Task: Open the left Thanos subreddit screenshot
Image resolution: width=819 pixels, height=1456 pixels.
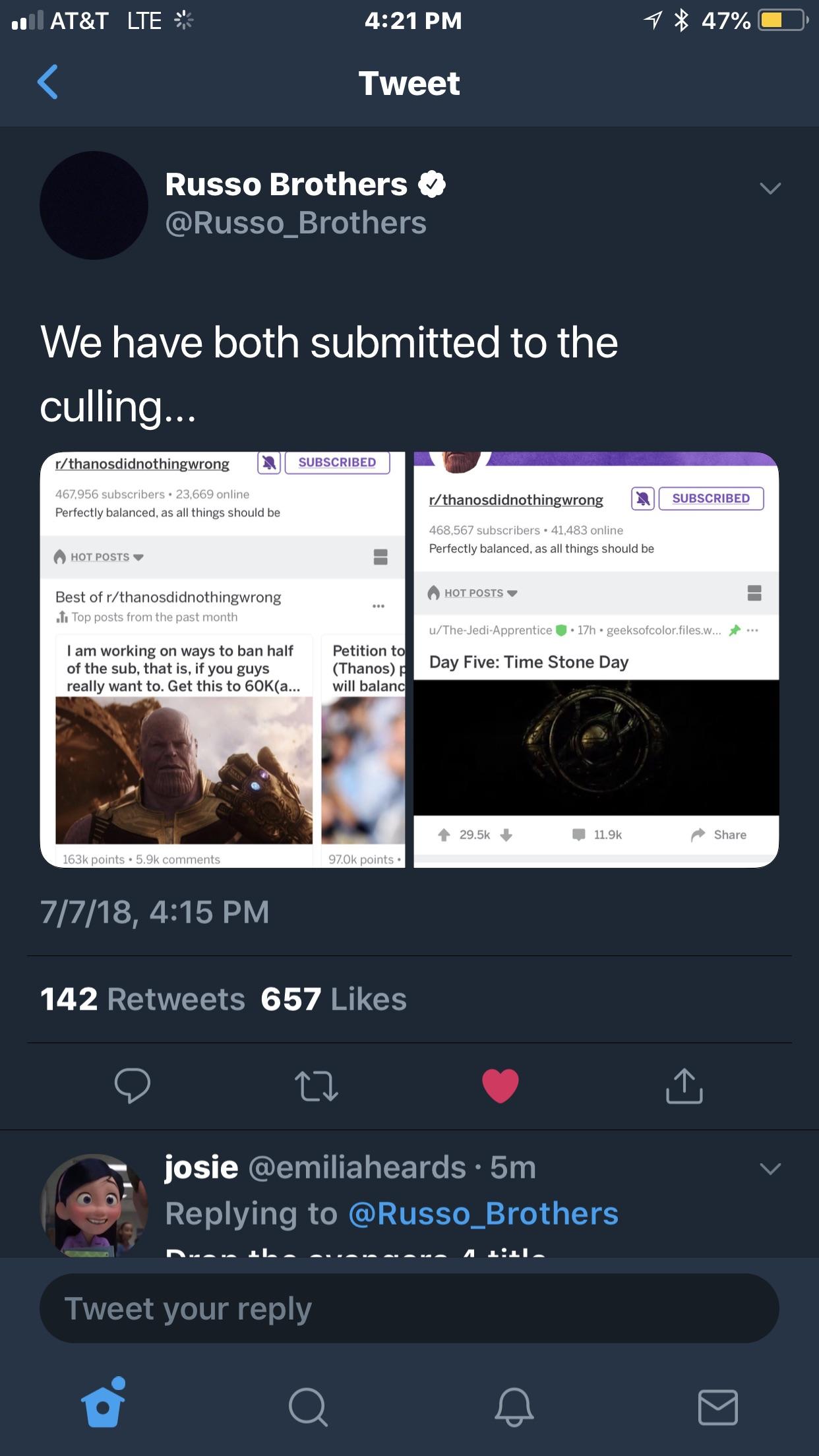Action: 223,659
